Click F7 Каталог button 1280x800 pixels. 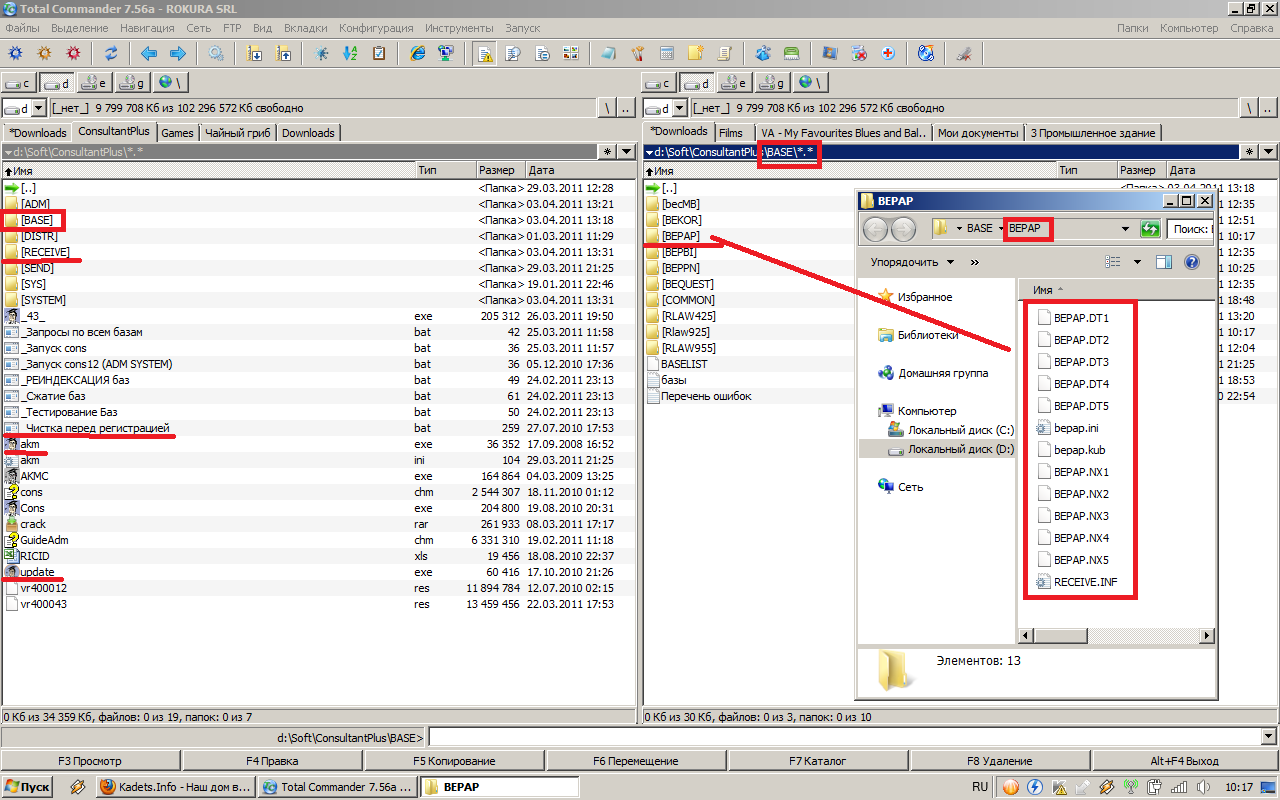tap(818, 761)
